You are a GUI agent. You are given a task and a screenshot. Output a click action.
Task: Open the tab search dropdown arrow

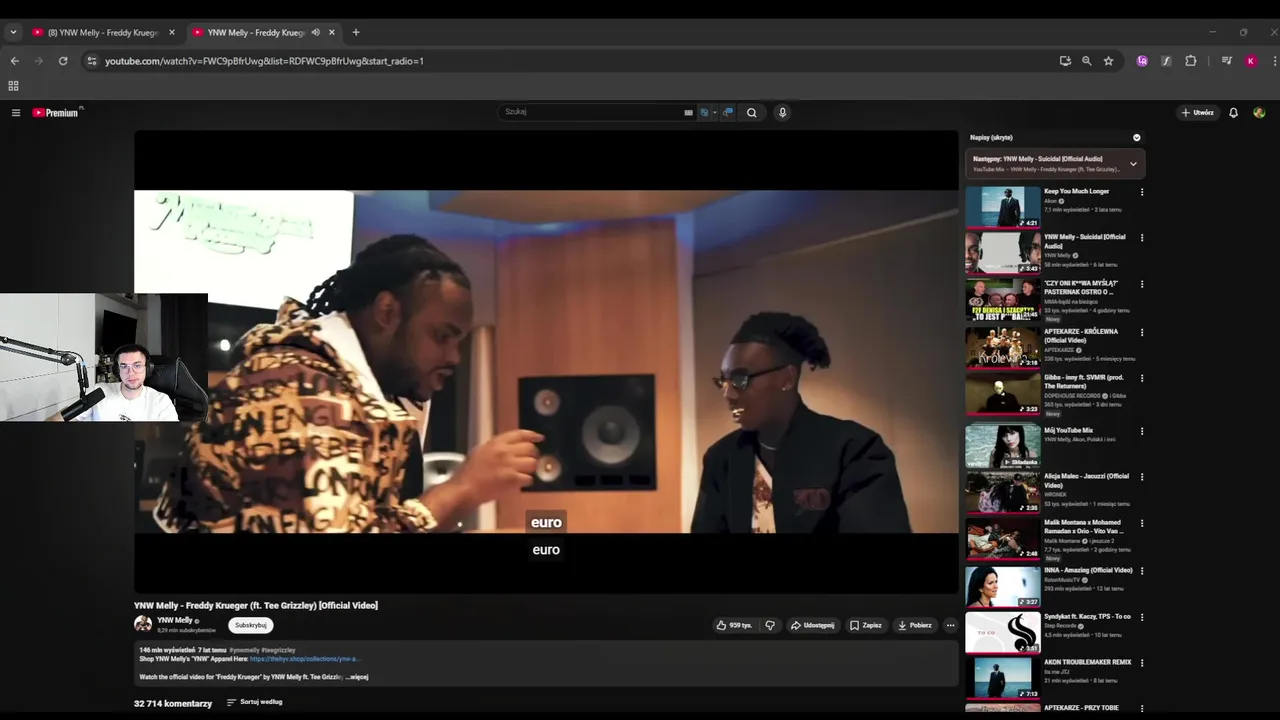(x=13, y=32)
